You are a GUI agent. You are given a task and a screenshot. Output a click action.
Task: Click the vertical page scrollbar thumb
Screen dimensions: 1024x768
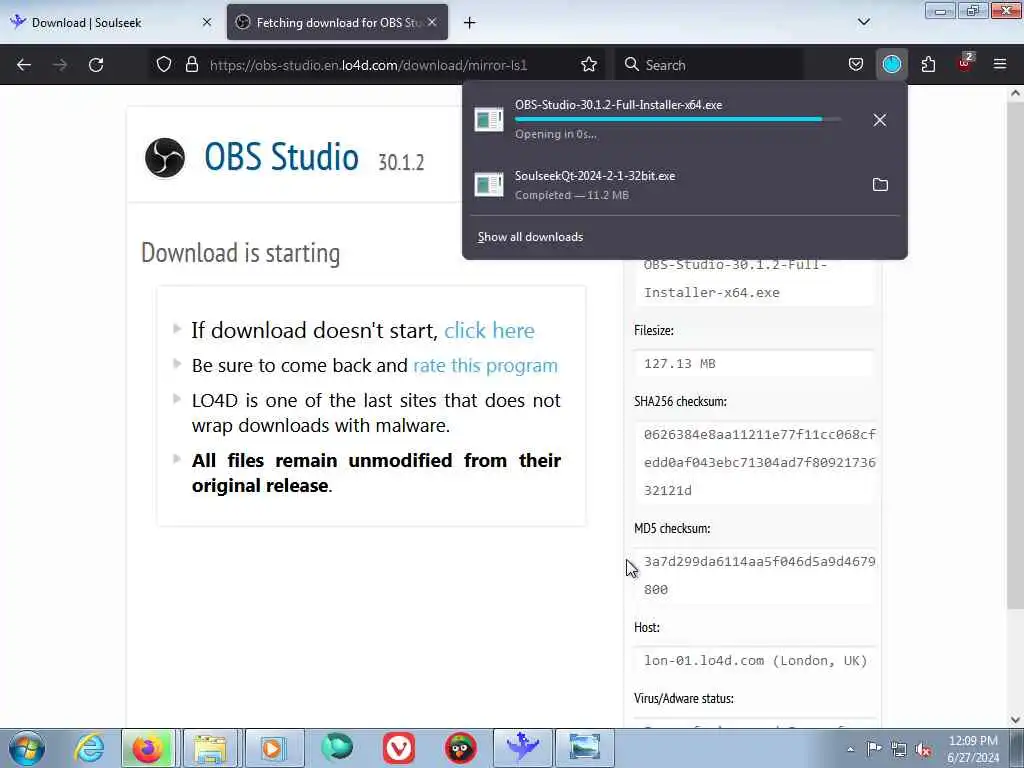[x=1014, y=353]
